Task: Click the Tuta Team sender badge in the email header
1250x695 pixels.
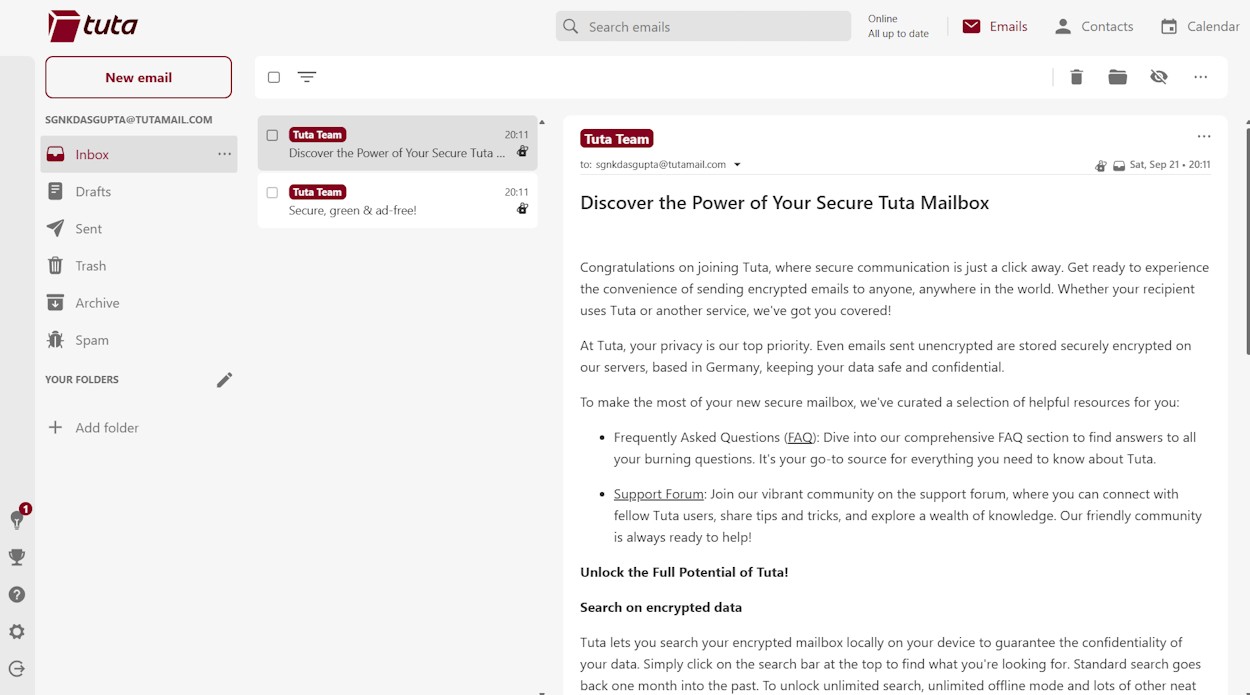Action: 617,139
